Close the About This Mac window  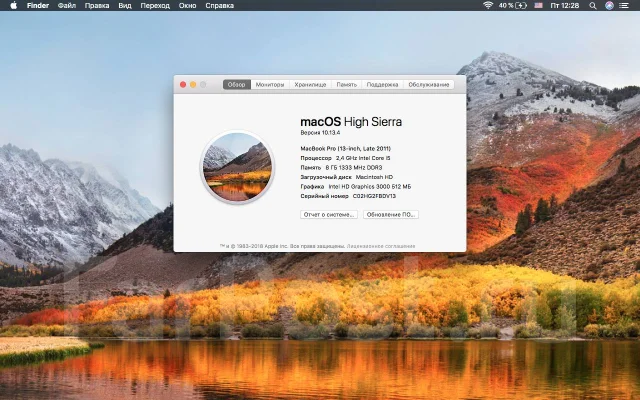click(183, 84)
